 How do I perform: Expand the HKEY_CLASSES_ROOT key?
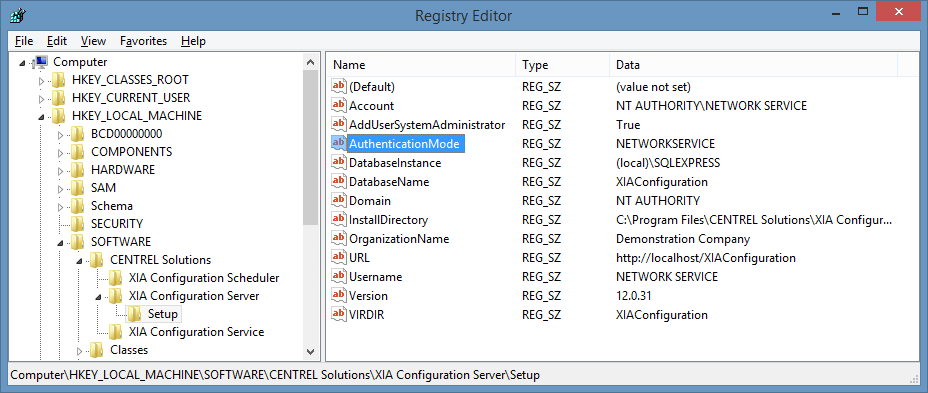[x=41, y=80]
